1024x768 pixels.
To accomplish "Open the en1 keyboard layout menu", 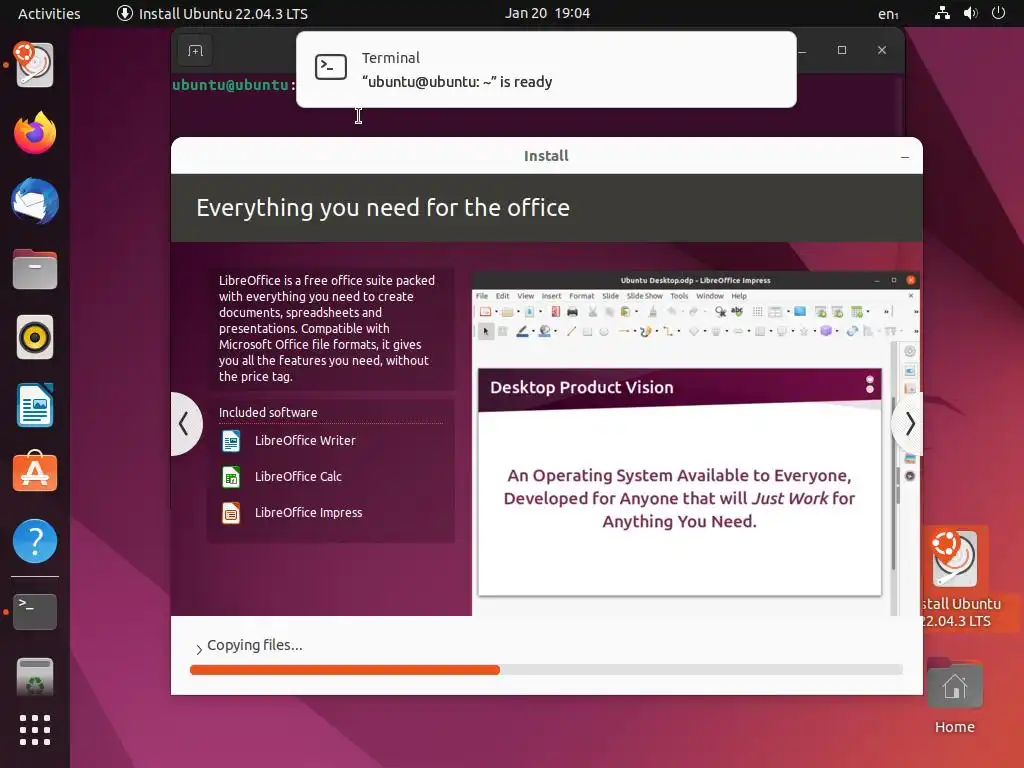I will point(888,14).
